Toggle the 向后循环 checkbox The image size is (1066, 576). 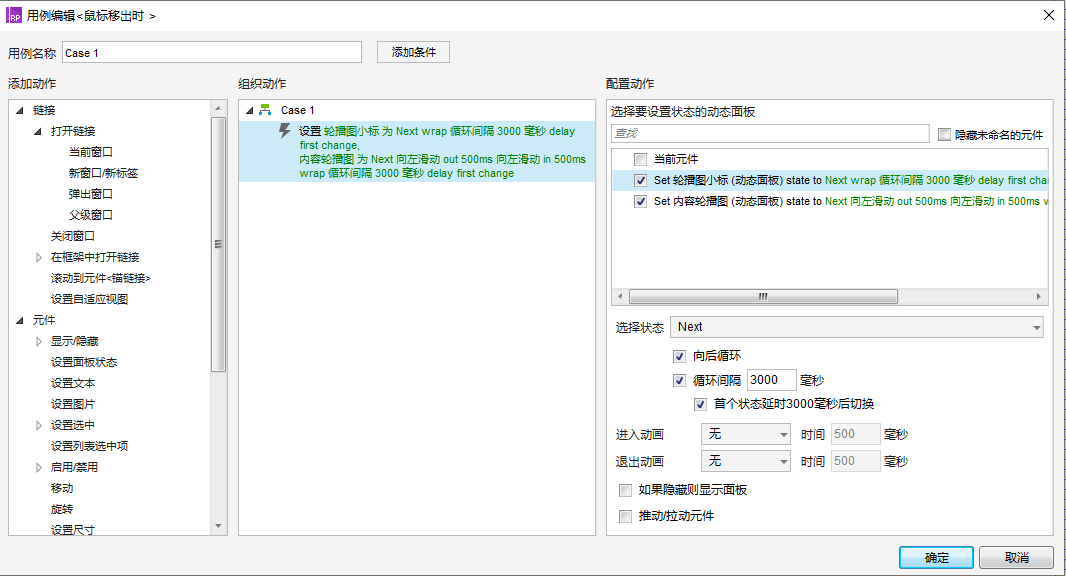(678, 356)
